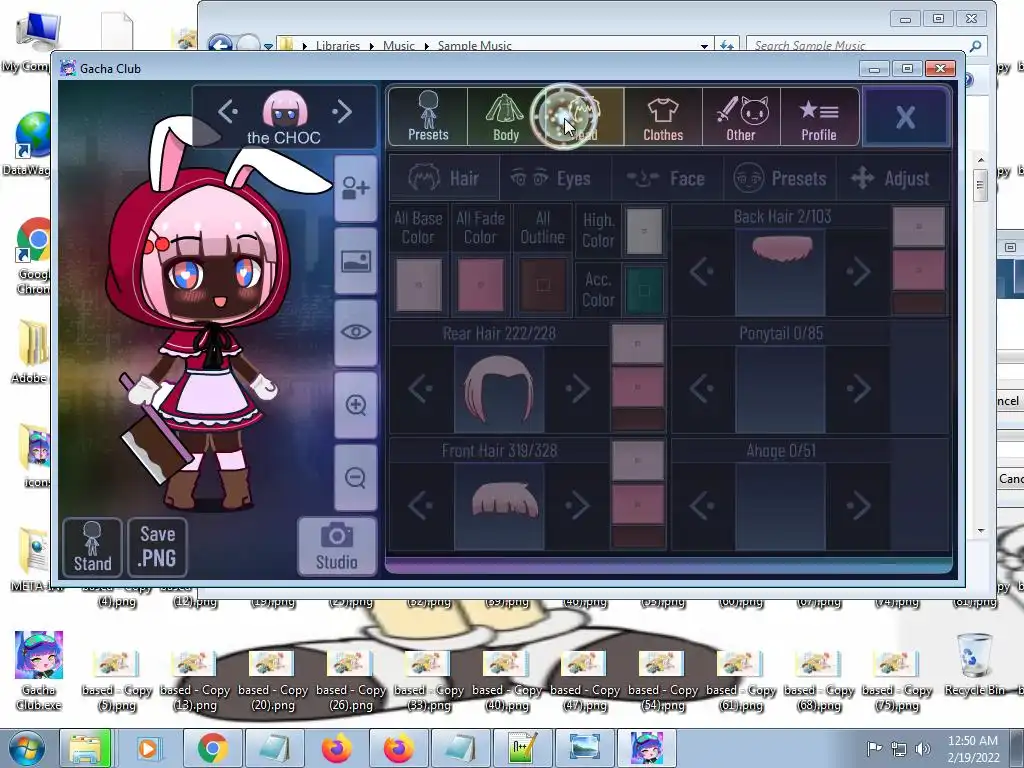Open the Profile tab

(x=819, y=117)
